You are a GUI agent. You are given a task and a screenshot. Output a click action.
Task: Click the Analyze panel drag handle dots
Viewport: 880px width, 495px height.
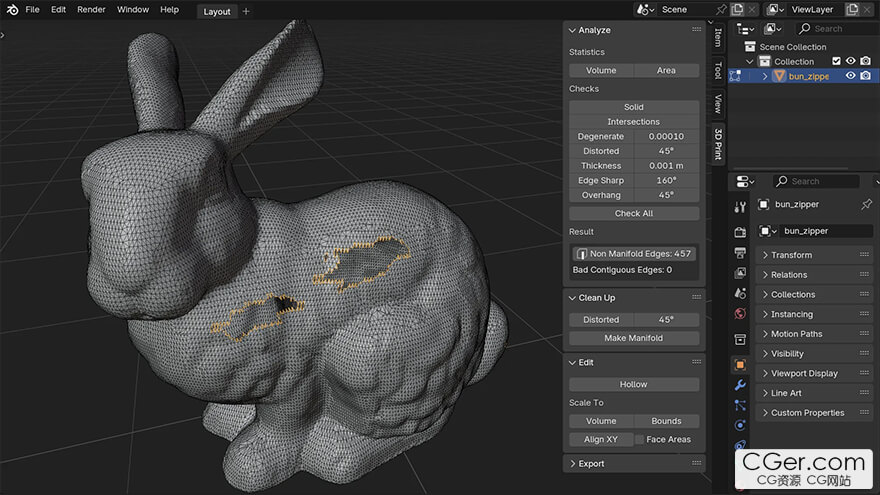(x=696, y=30)
